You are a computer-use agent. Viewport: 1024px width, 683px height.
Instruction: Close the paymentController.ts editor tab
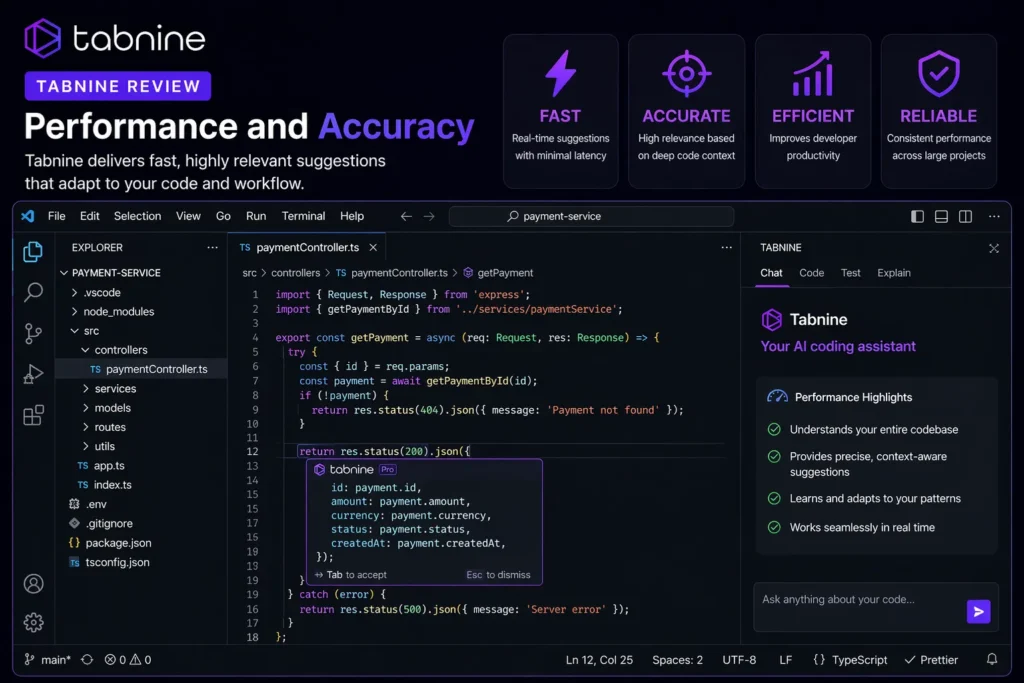pyautogui.click(x=373, y=247)
